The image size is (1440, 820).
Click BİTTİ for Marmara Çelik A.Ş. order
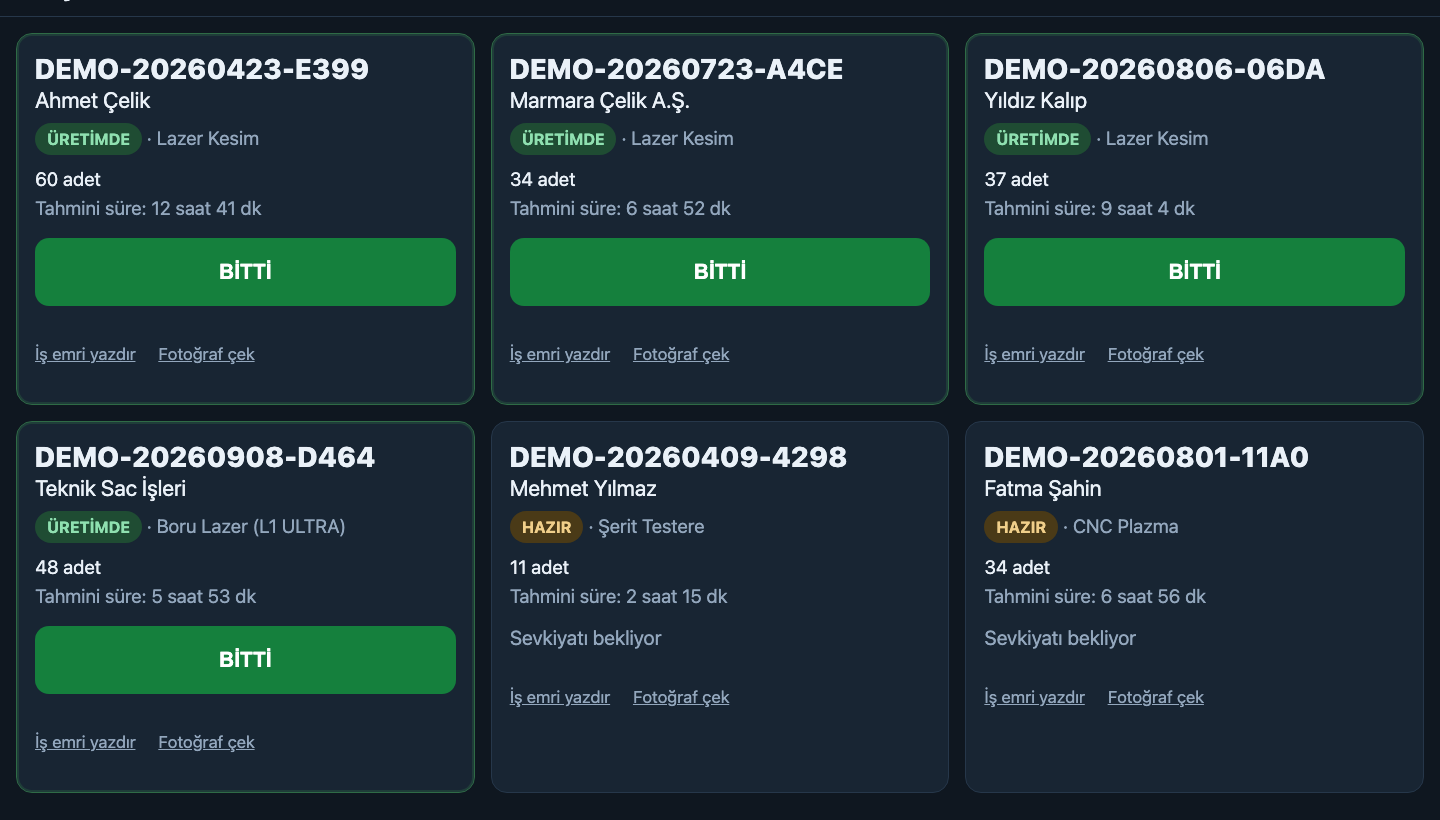(720, 272)
